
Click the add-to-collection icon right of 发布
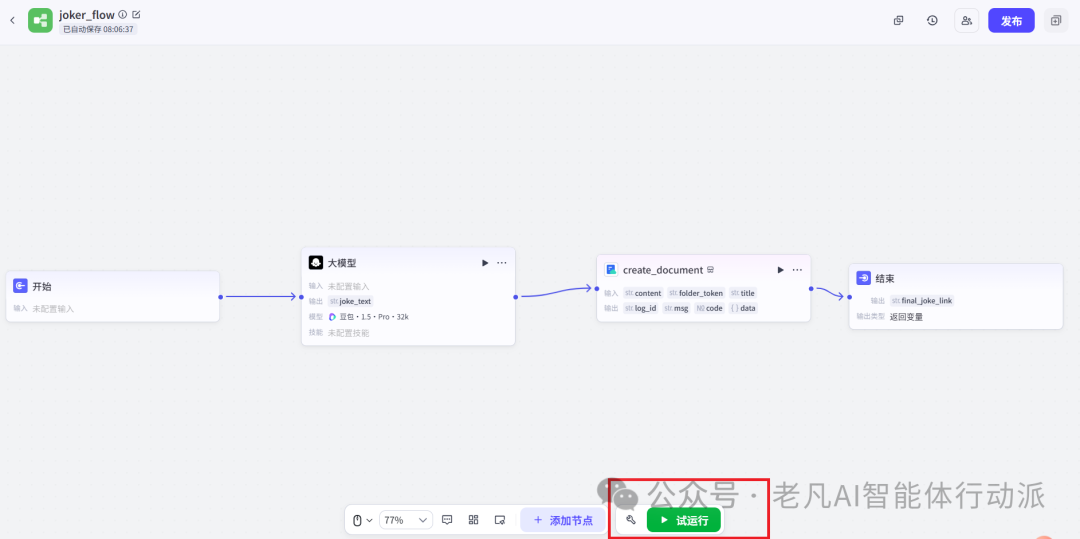(1056, 21)
